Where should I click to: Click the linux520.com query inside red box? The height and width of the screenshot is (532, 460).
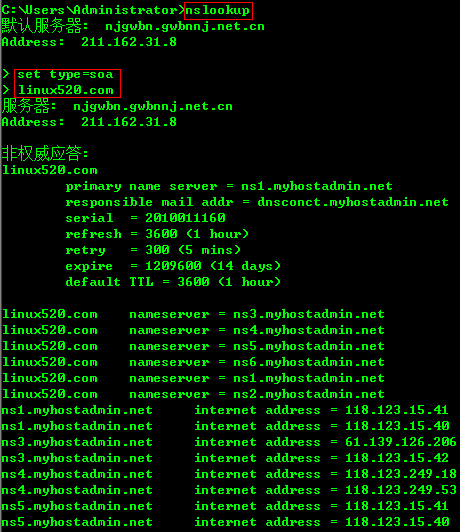[66, 90]
